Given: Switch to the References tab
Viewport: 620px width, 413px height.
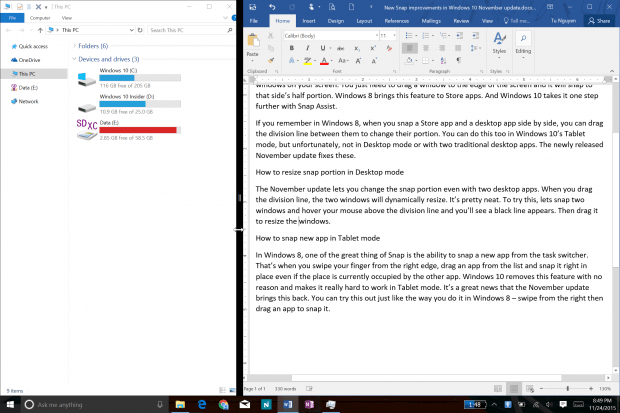Looking at the screenshot, I should coord(397,21).
